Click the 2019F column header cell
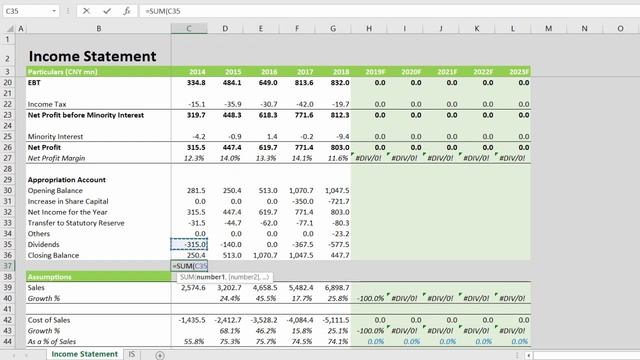Screen dimensions: 640x360 [369, 71]
